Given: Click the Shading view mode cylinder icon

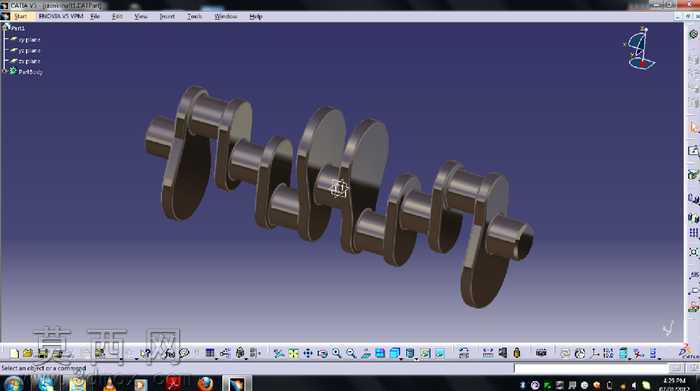Looking at the screenshot, I should 409,354.
